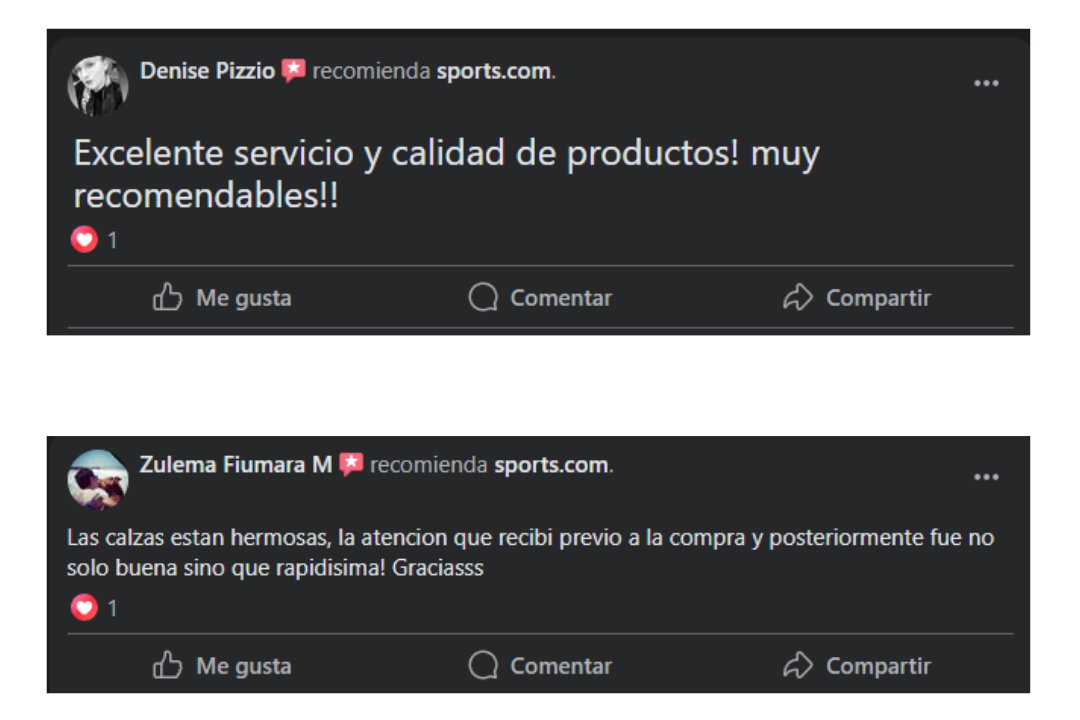Viewport: 1080px width, 720px height.
Task: Click heart reaction icon on Zulema's review
Action: click(84, 608)
